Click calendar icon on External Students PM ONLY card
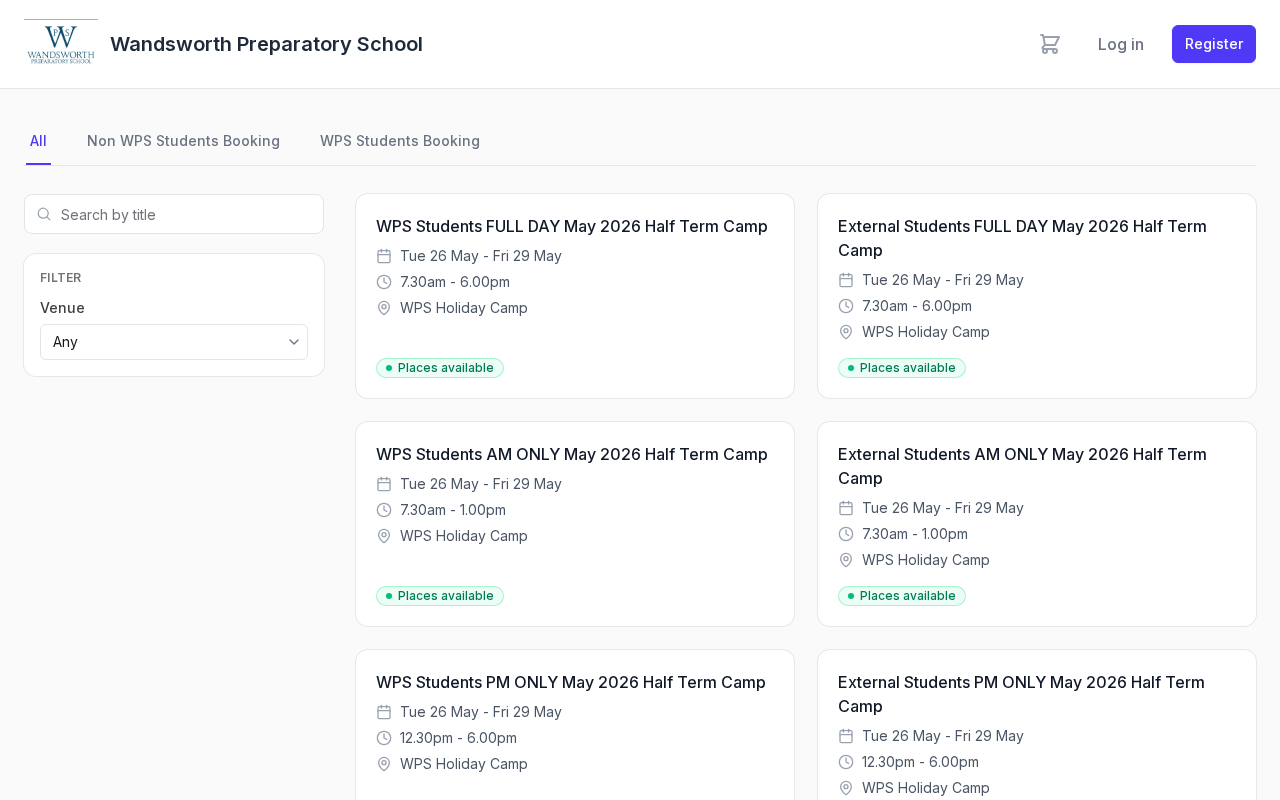The image size is (1280, 800). pos(846,736)
